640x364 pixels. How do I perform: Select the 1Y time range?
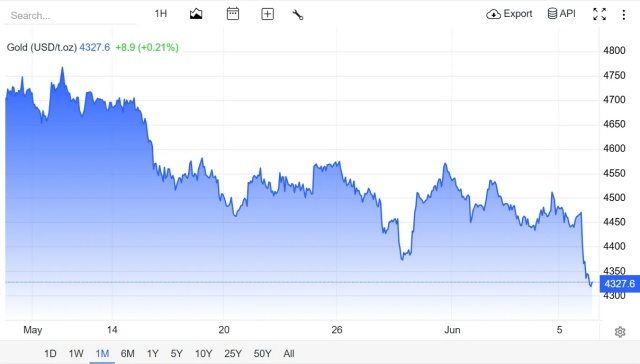153,353
